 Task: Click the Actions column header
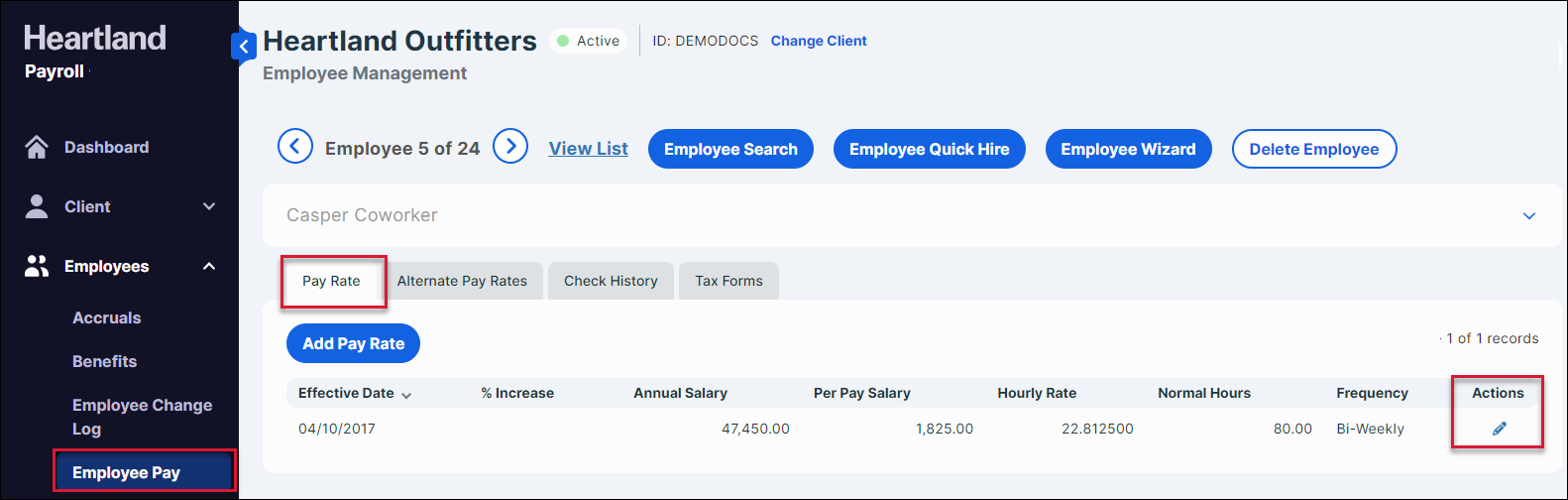point(1498,393)
